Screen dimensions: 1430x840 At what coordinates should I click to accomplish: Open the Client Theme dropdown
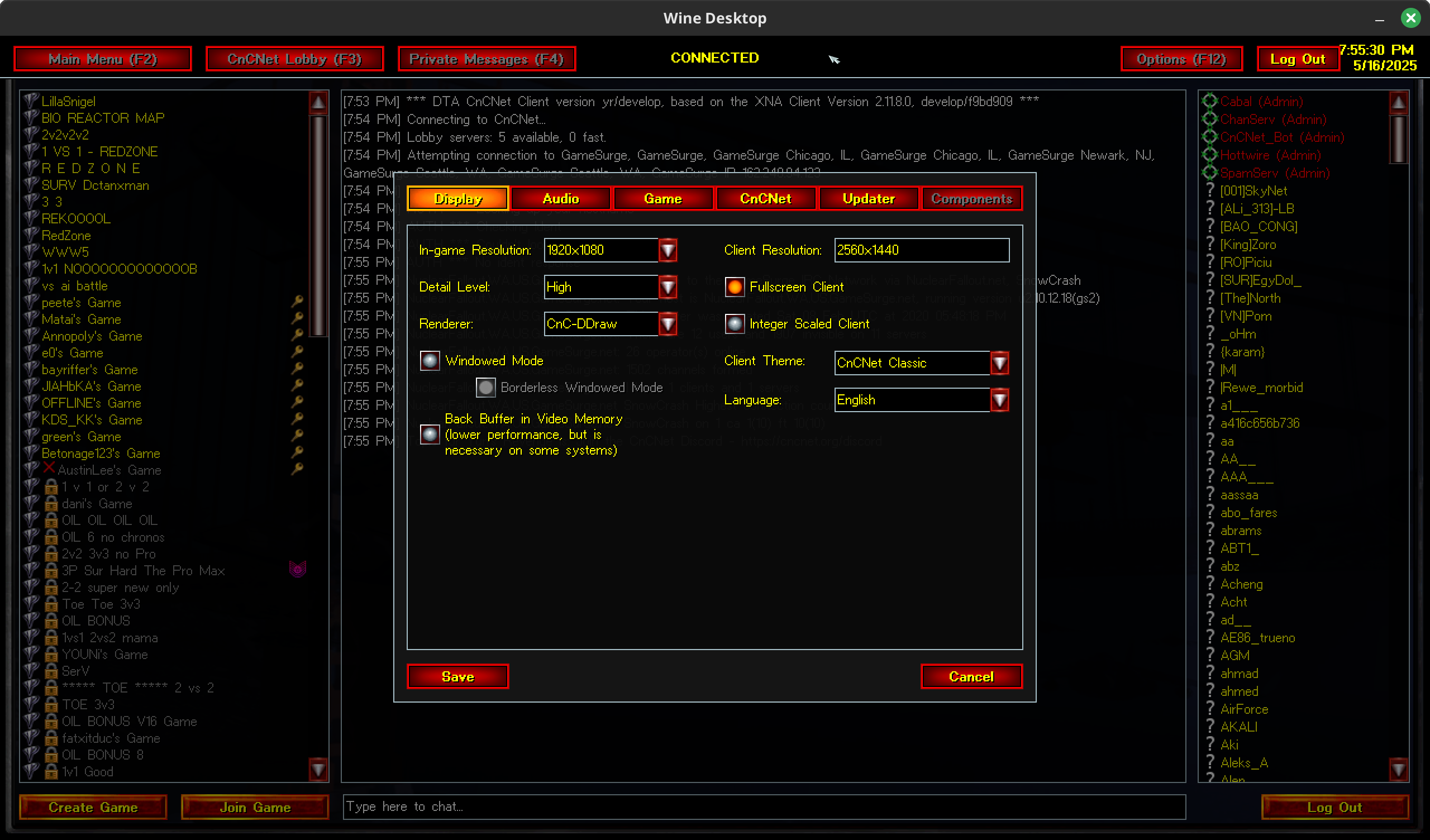click(999, 362)
